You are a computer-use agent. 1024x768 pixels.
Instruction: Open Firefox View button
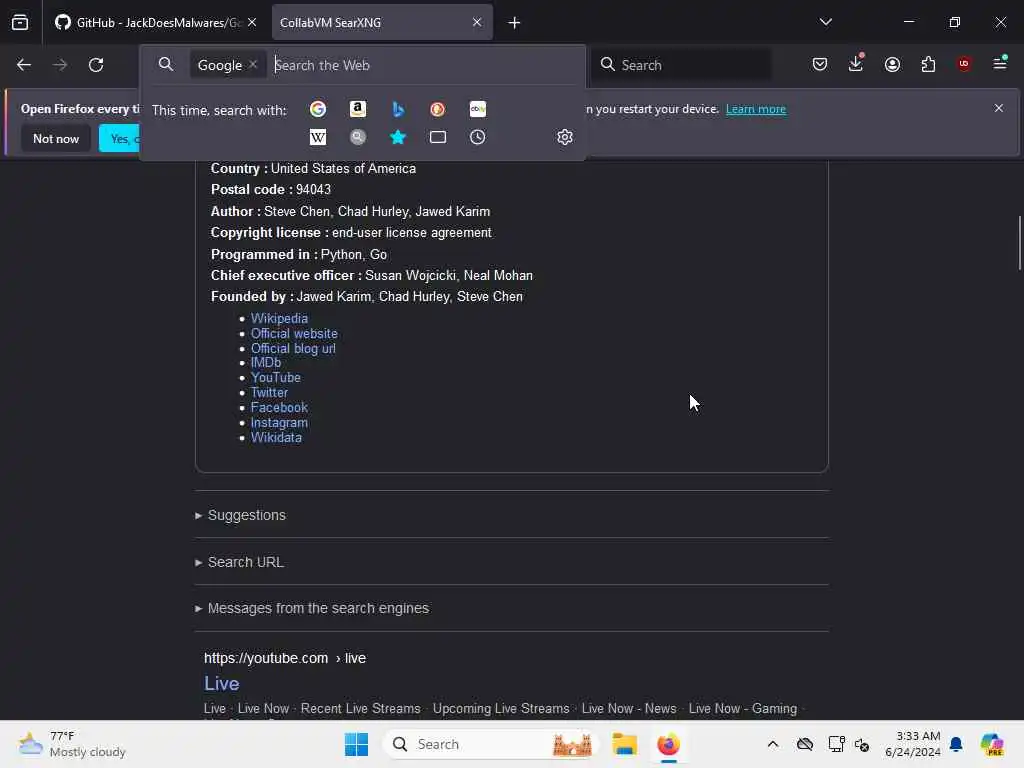click(x=20, y=23)
